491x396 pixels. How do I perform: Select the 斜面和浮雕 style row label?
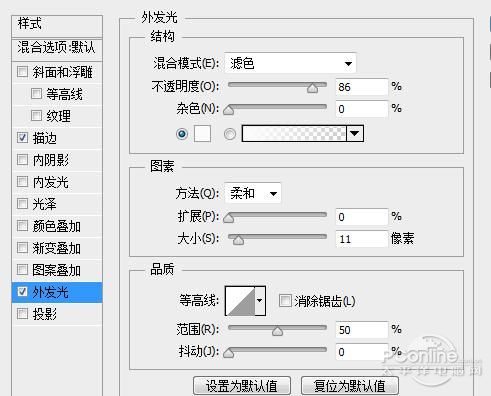pos(62,72)
